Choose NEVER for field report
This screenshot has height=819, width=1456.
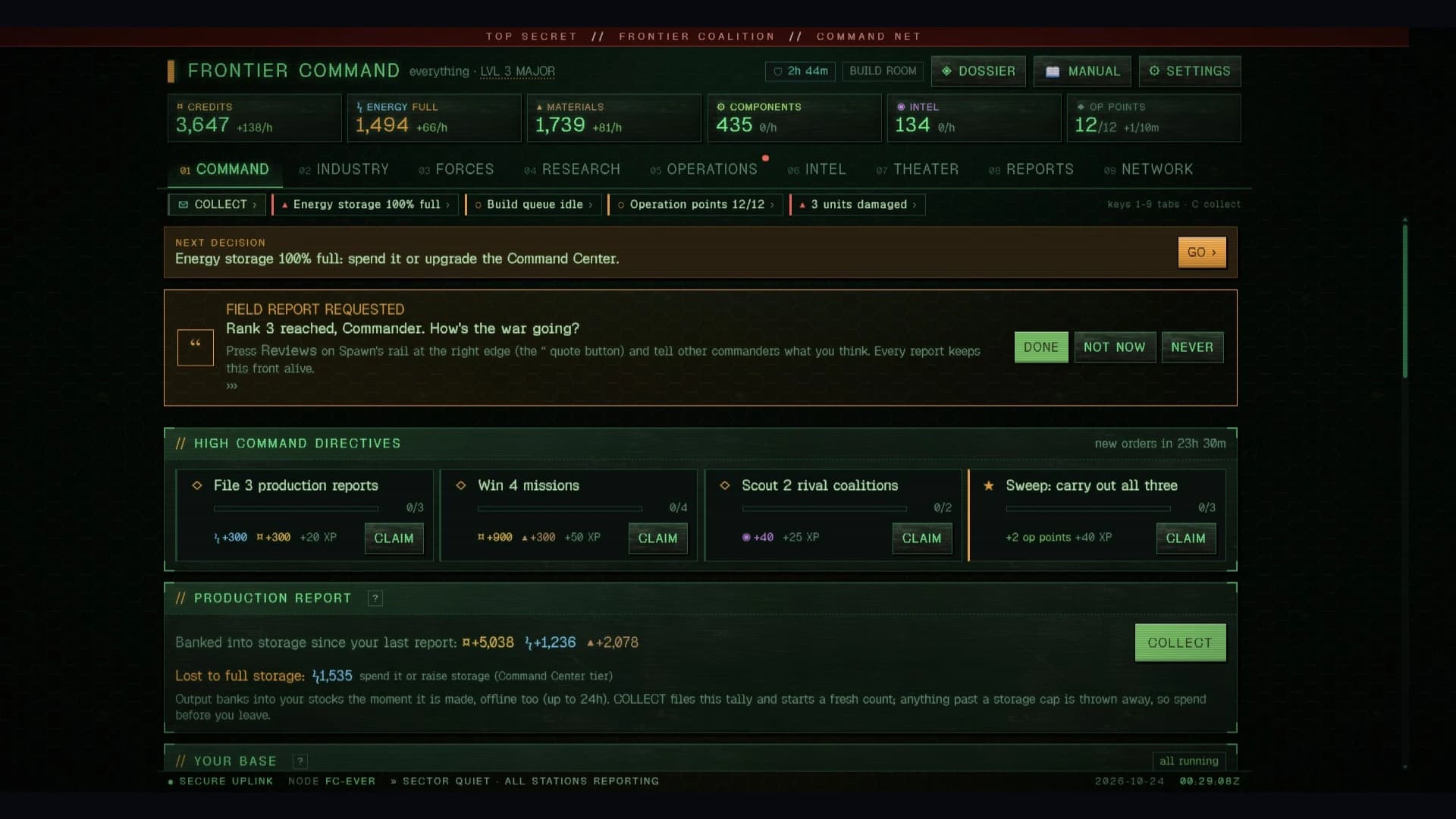pos(1192,347)
